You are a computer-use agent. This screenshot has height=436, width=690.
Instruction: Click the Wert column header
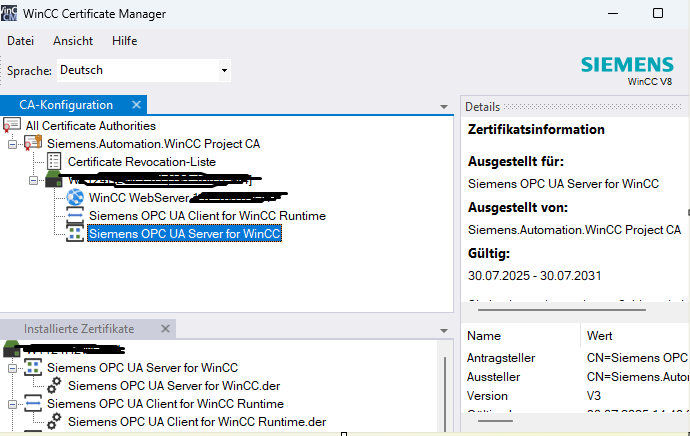tap(600, 336)
